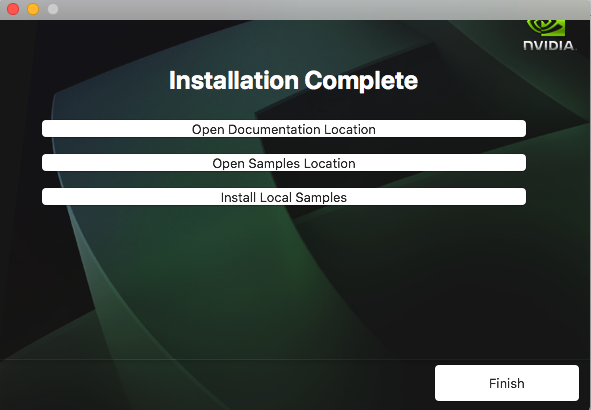Click the empty window title bar
This screenshot has height=410, width=591.
pyautogui.click(x=302, y=9)
